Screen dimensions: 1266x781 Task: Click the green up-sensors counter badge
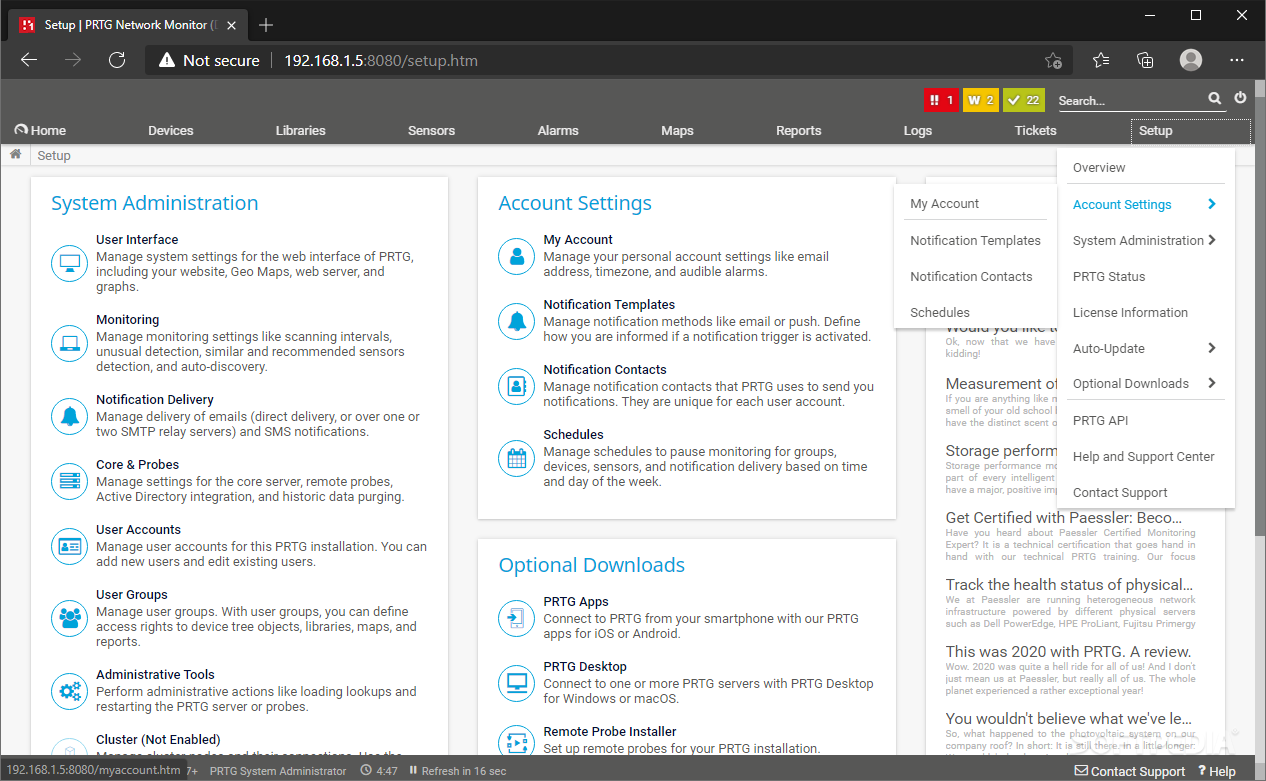point(1024,100)
